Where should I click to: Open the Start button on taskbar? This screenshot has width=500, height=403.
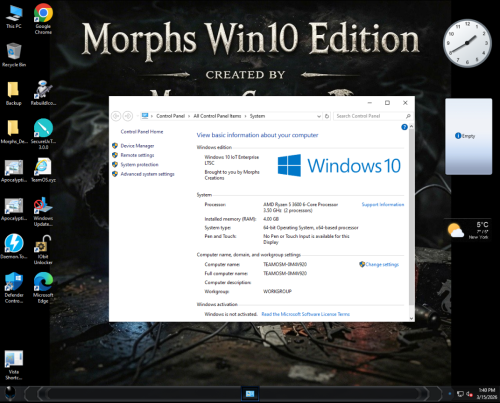10,394
